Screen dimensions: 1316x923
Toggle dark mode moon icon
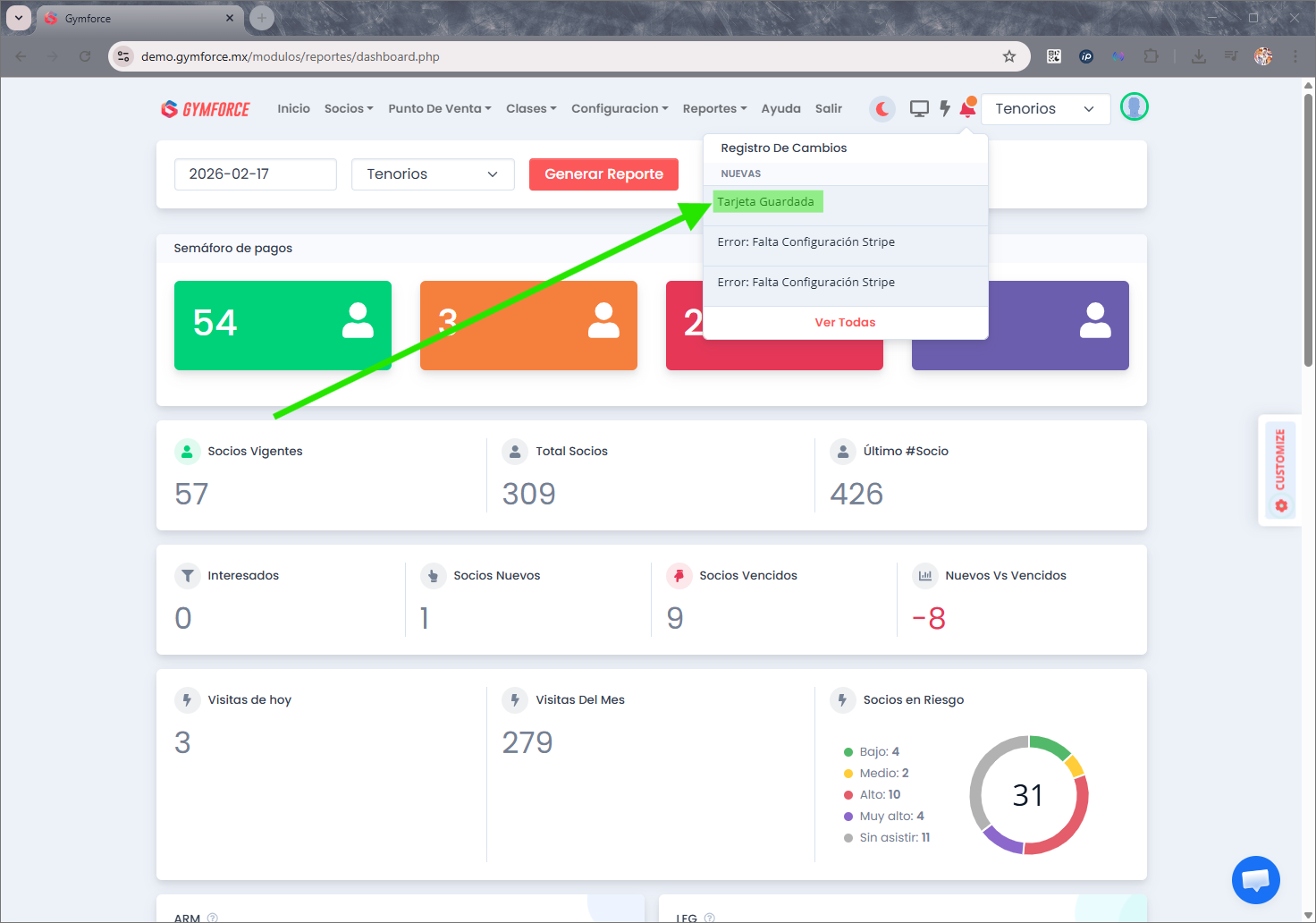882,109
